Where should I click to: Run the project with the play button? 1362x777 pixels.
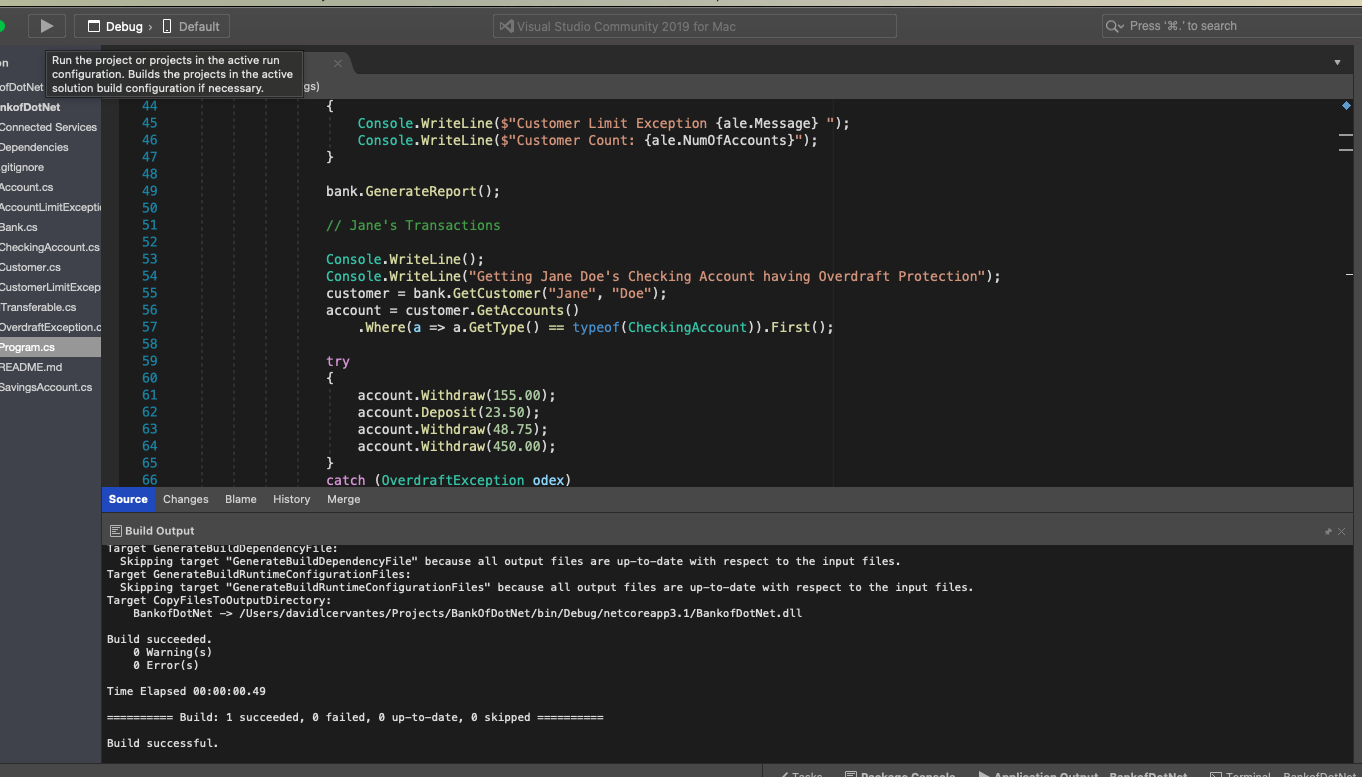(47, 27)
